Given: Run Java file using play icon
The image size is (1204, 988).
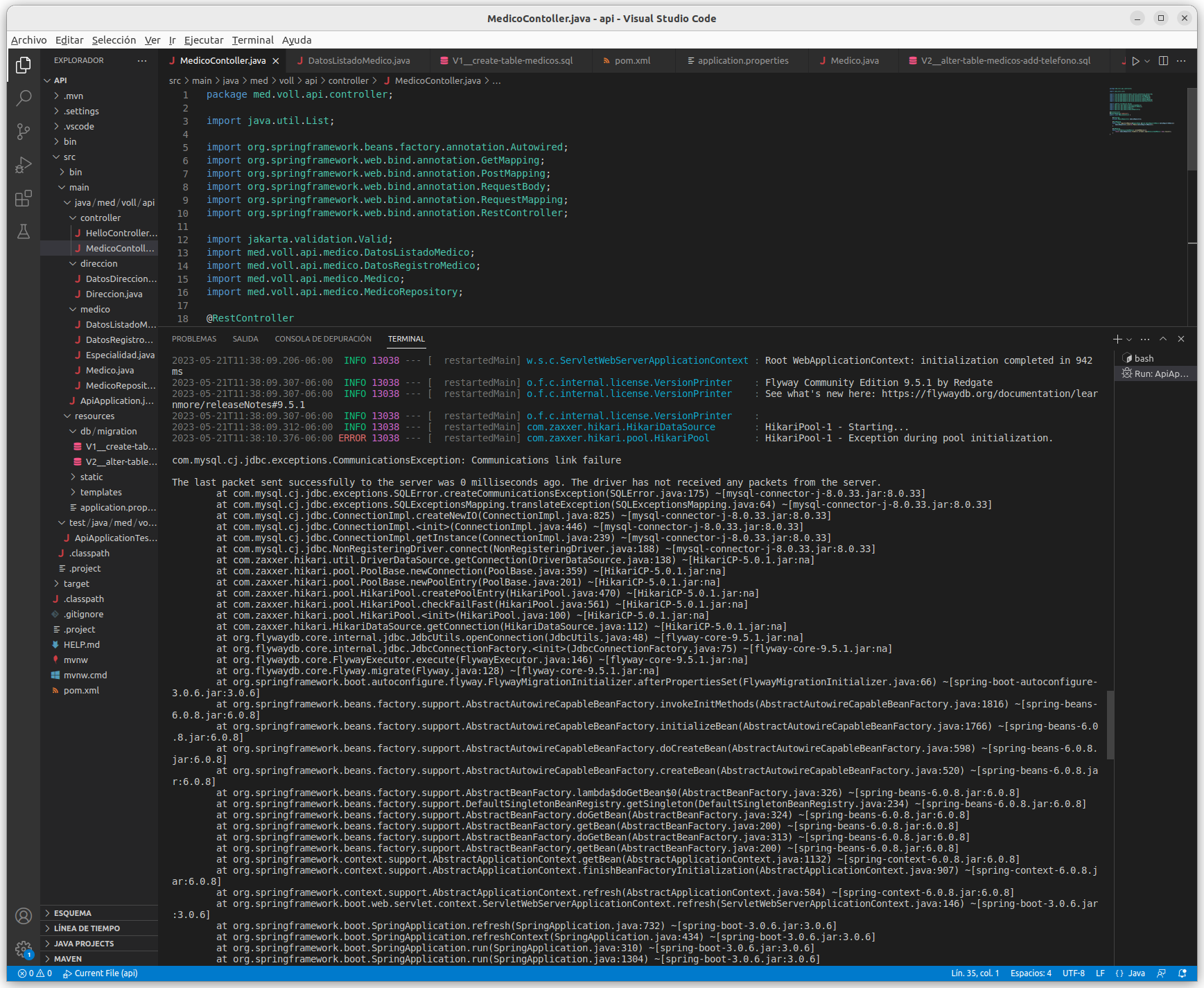Looking at the screenshot, I should point(1135,61).
